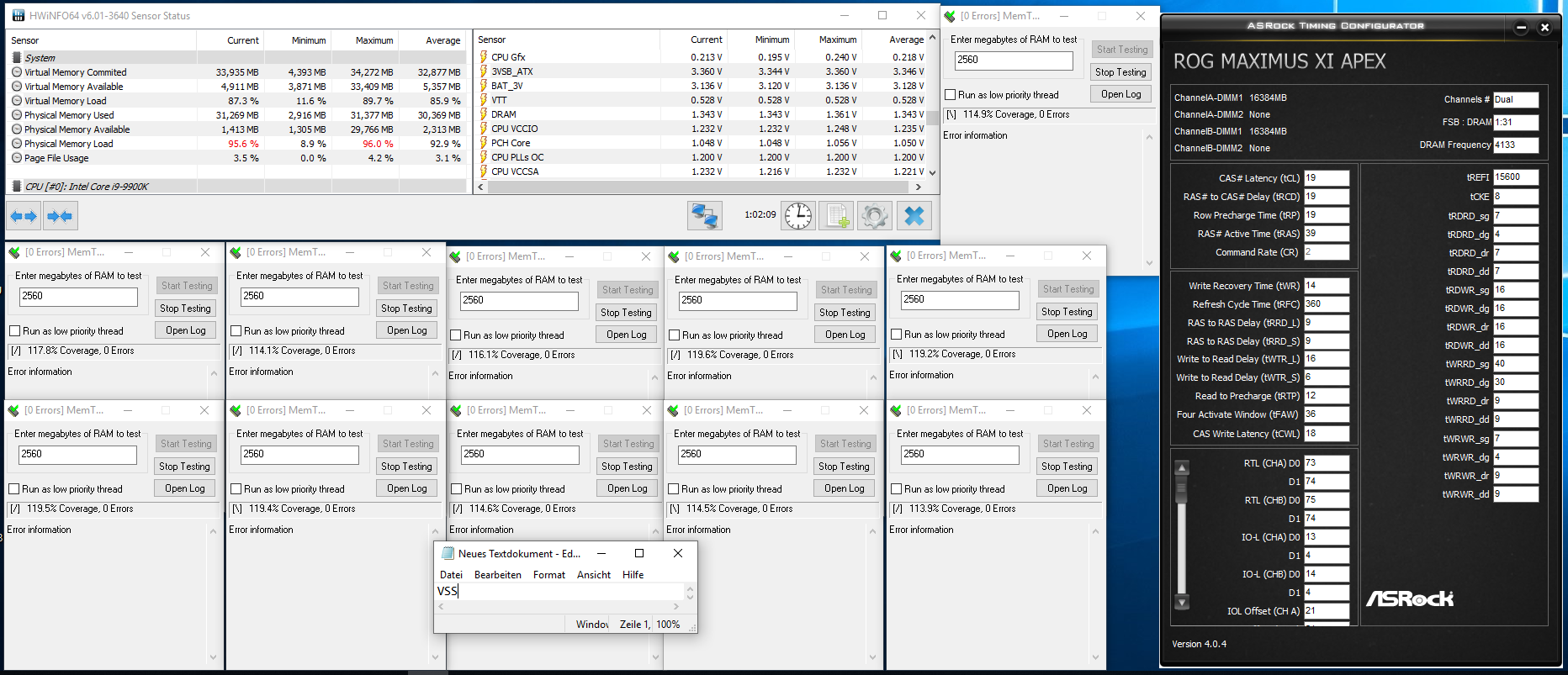Click the Notepad document icon in Neues Textdokument title
Viewport: 1568px width, 675px height.
(x=448, y=553)
